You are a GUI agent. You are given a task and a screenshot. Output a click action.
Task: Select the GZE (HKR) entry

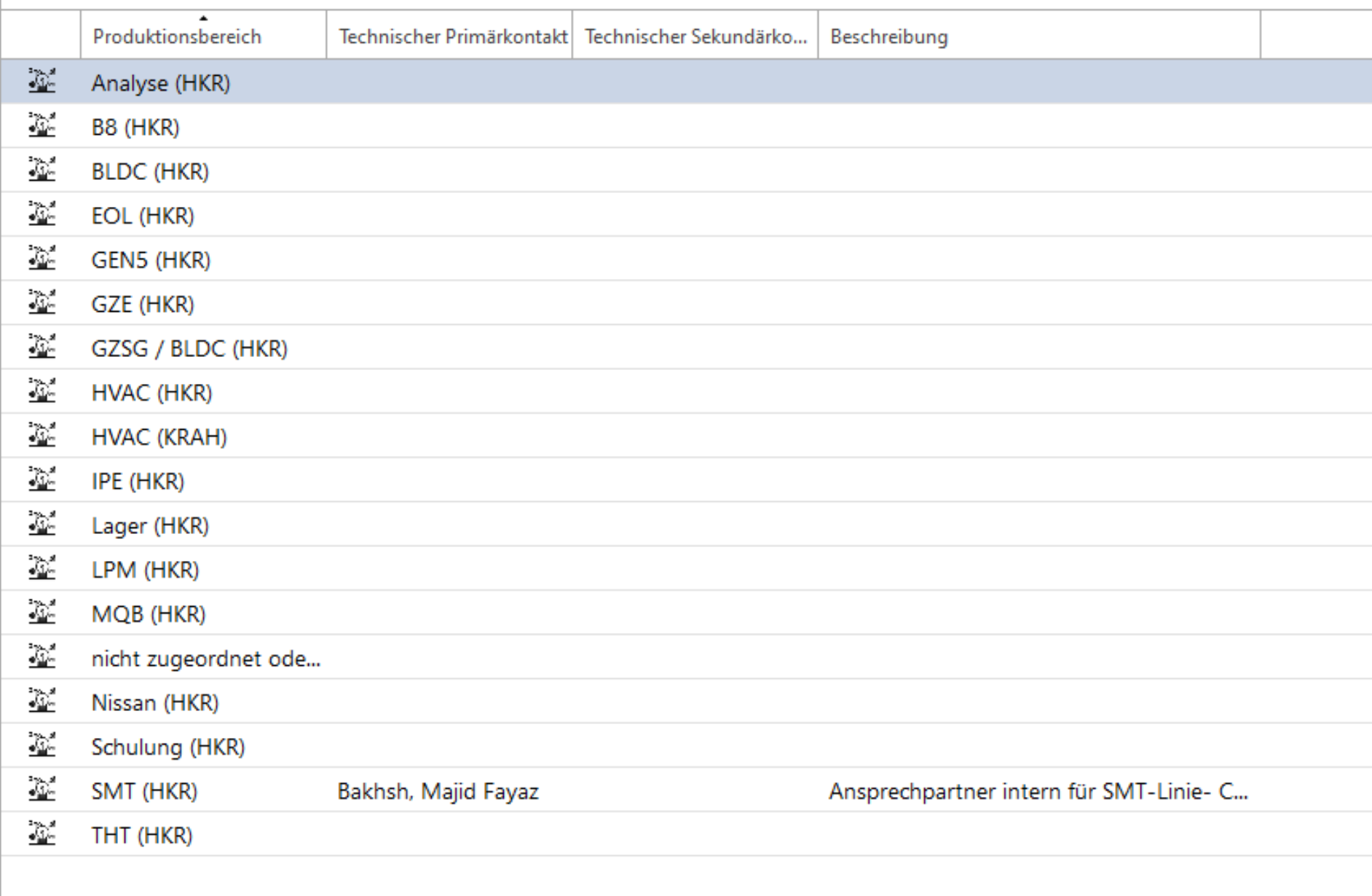143,304
